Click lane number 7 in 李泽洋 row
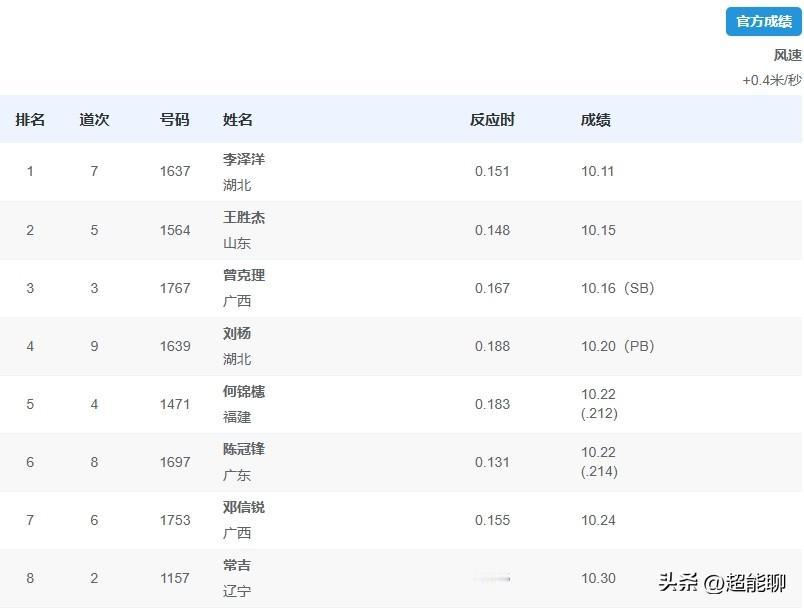 click(94, 171)
